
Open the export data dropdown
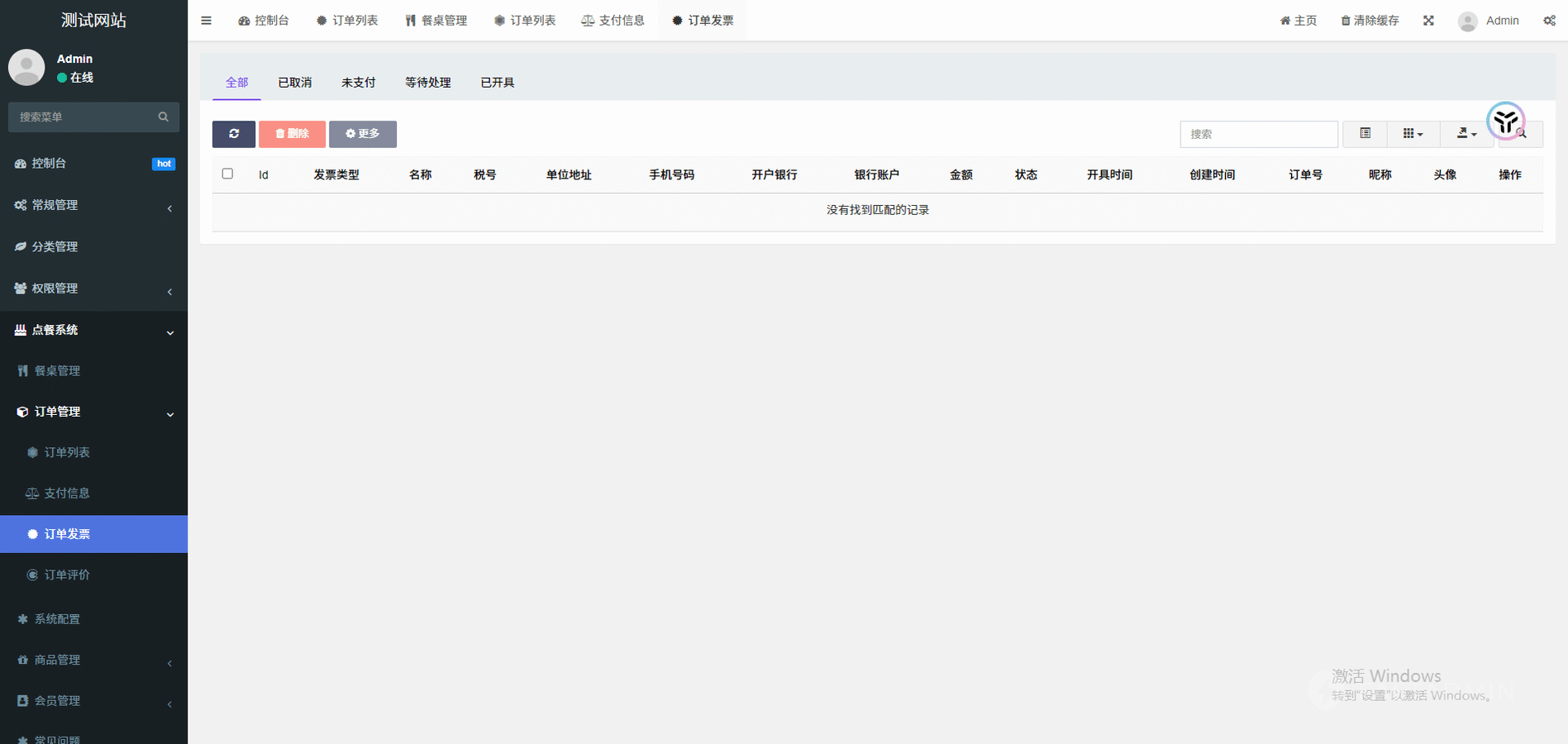1466,134
